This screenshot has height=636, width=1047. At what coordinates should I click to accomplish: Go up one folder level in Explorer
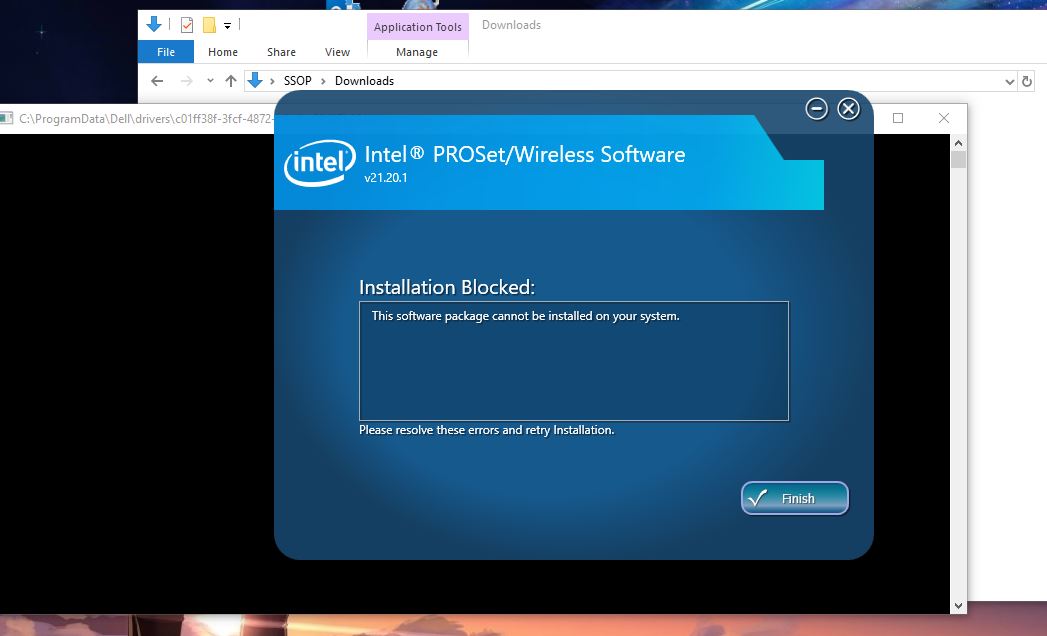[x=231, y=81]
